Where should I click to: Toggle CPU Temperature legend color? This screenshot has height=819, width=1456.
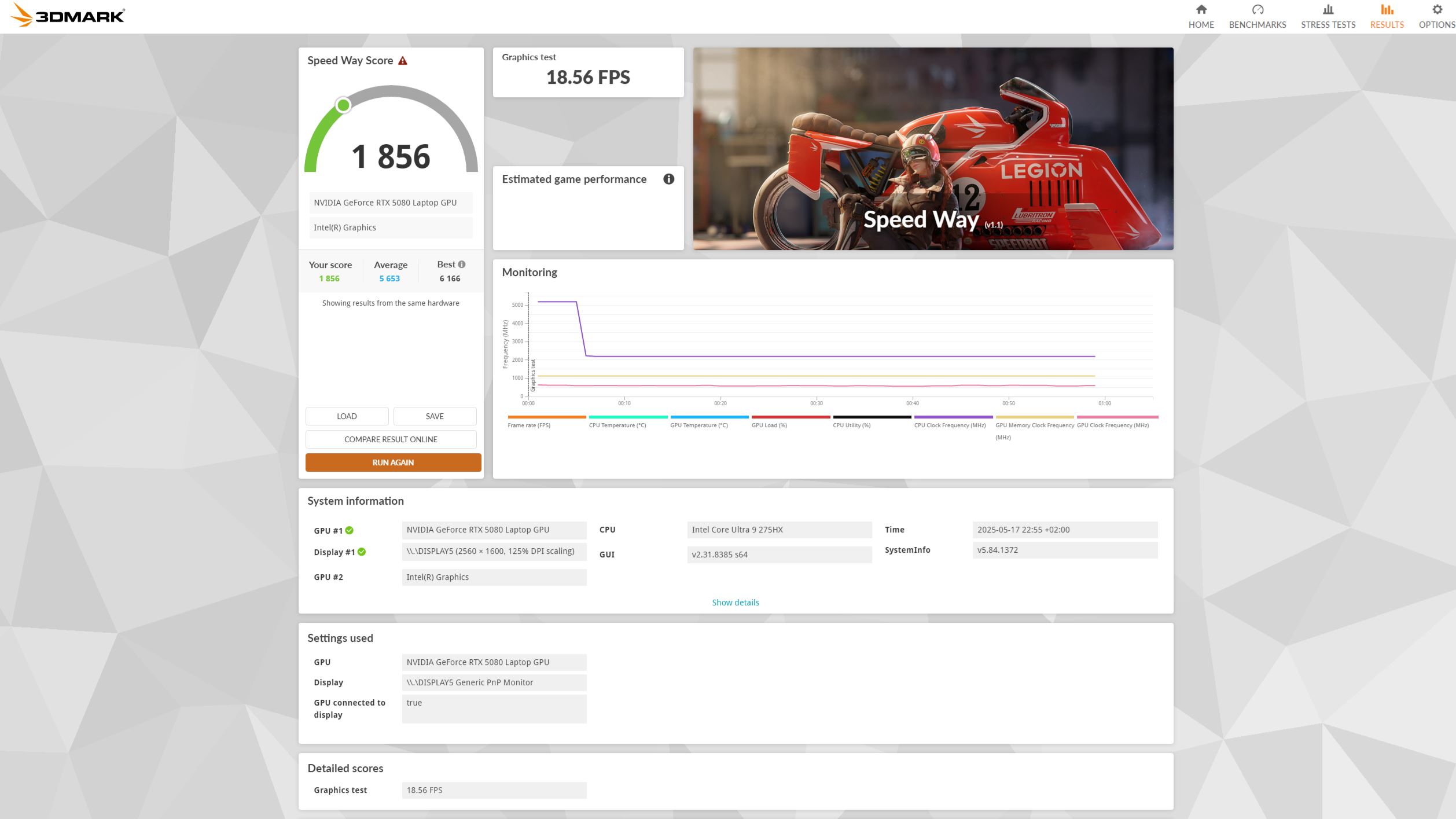pyautogui.click(x=628, y=417)
